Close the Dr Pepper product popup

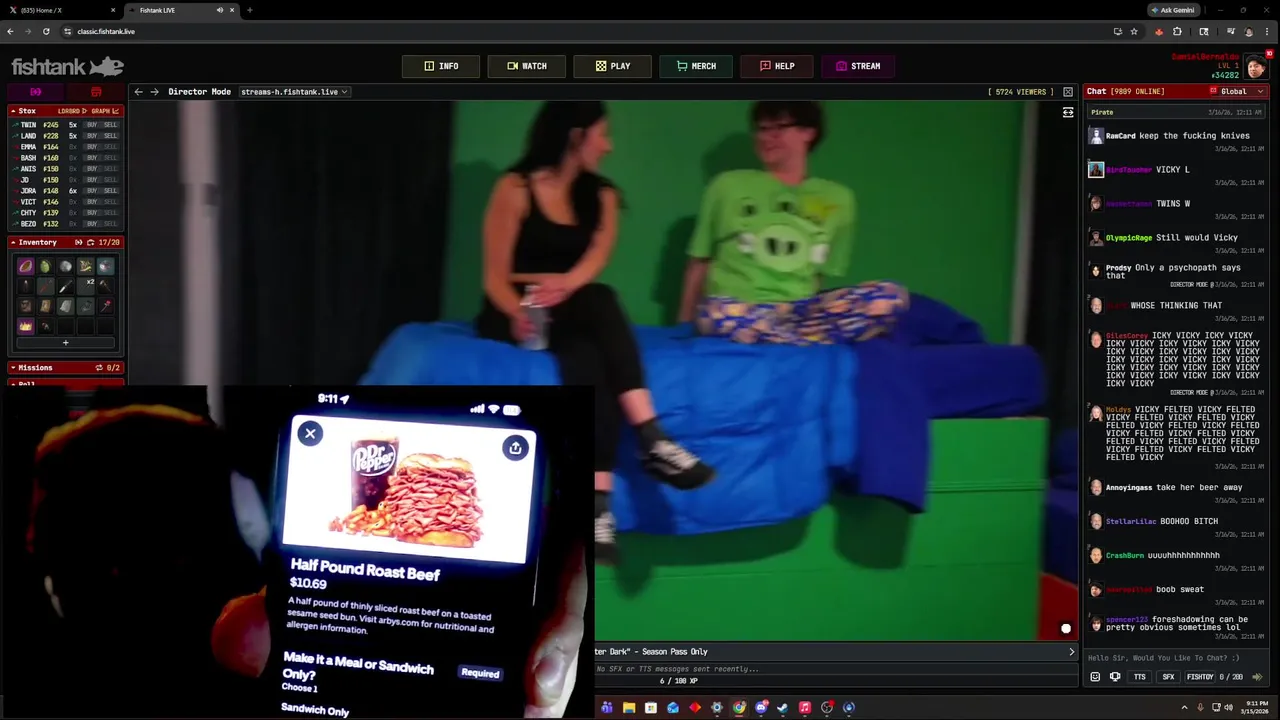[x=310, y=433]
